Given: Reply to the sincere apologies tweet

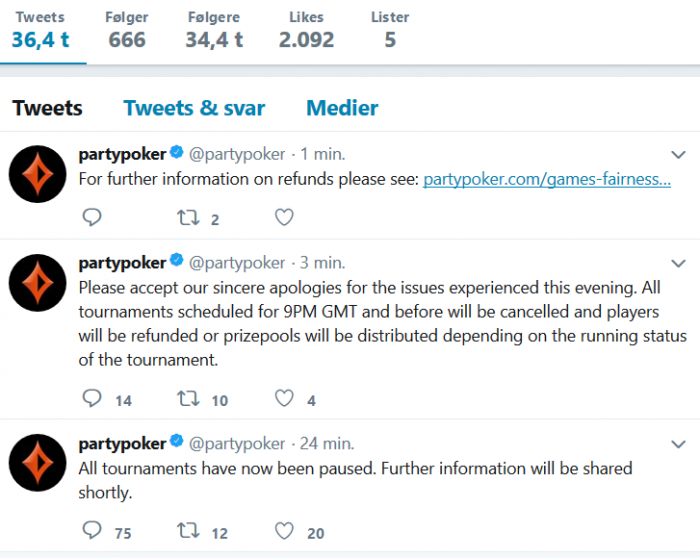Looking at the screenshot, I should coord(92,398).
